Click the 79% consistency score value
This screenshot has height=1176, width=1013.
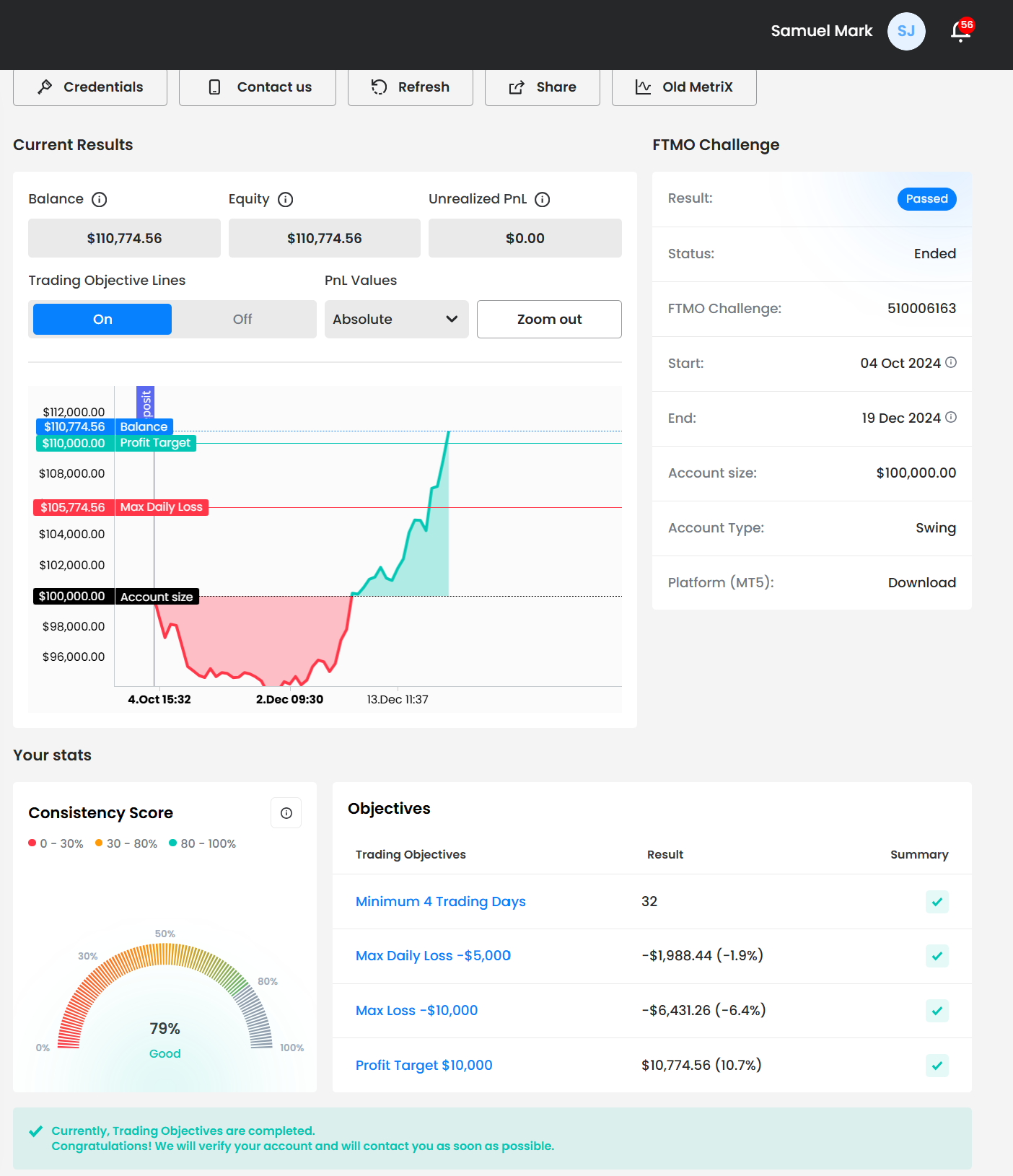[165, 1029]
